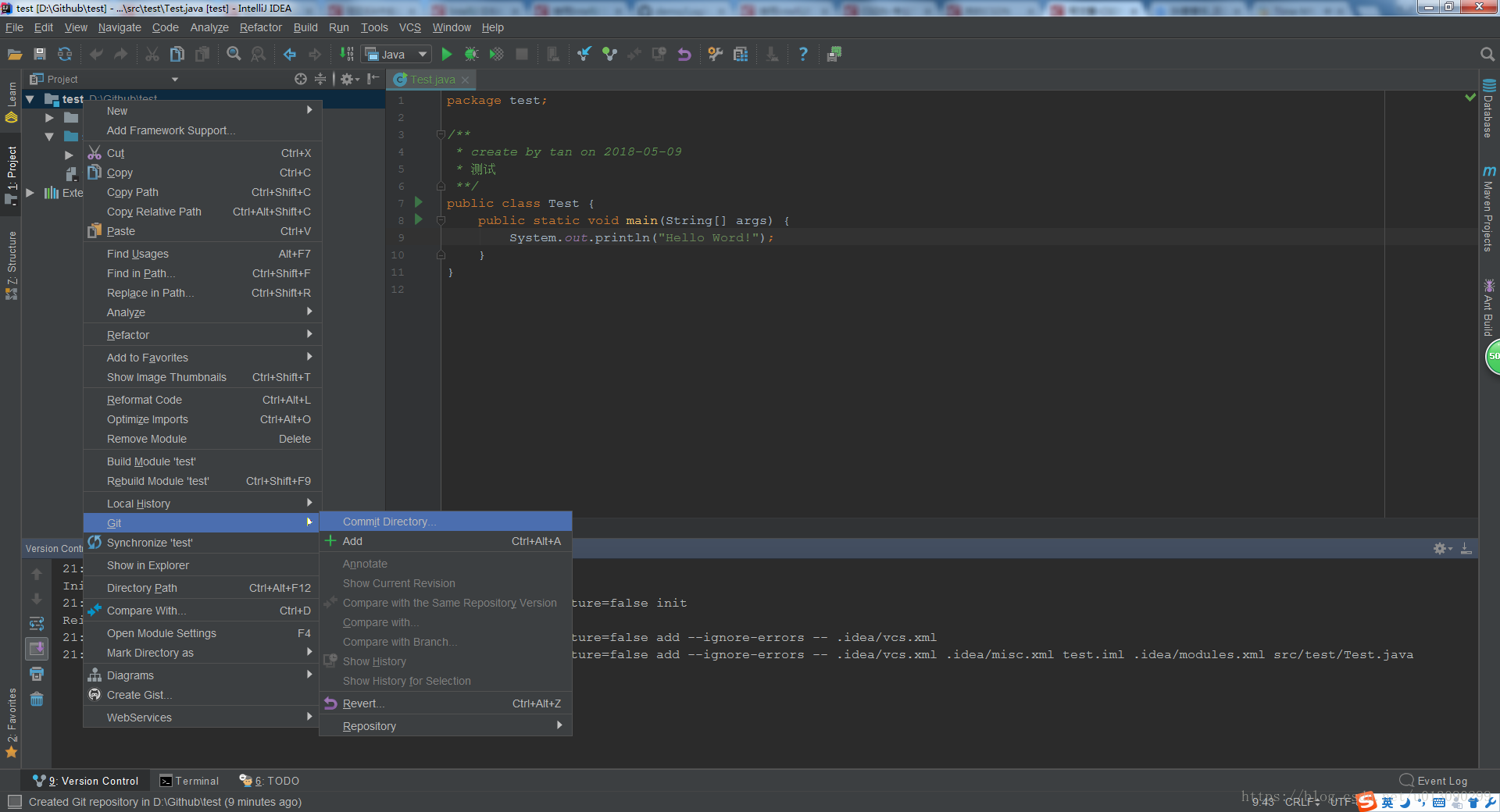This screenshot has width=1500, height=812.
Task: Run the Java configuration with green play
Action: click(x=447, y=55)
